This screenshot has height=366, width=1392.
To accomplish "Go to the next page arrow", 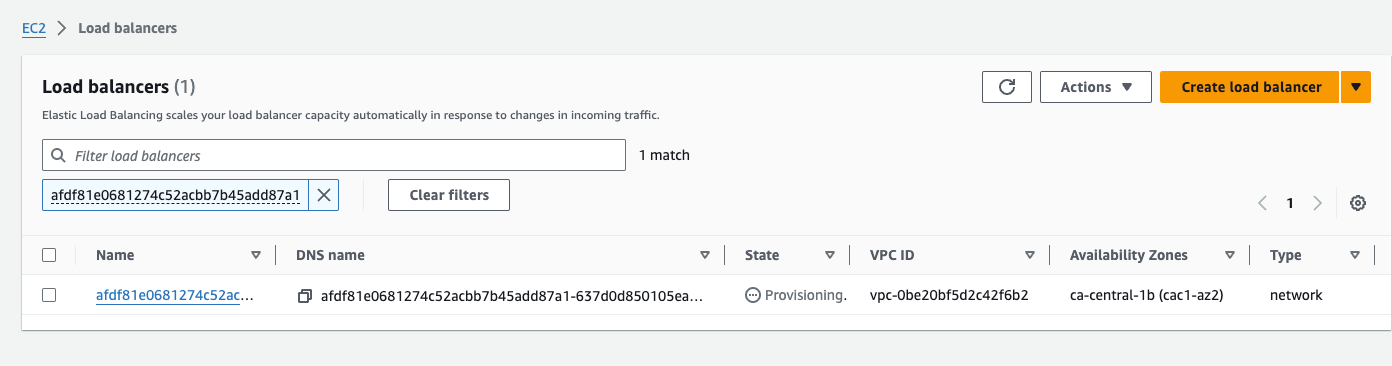I will 1318,203.
